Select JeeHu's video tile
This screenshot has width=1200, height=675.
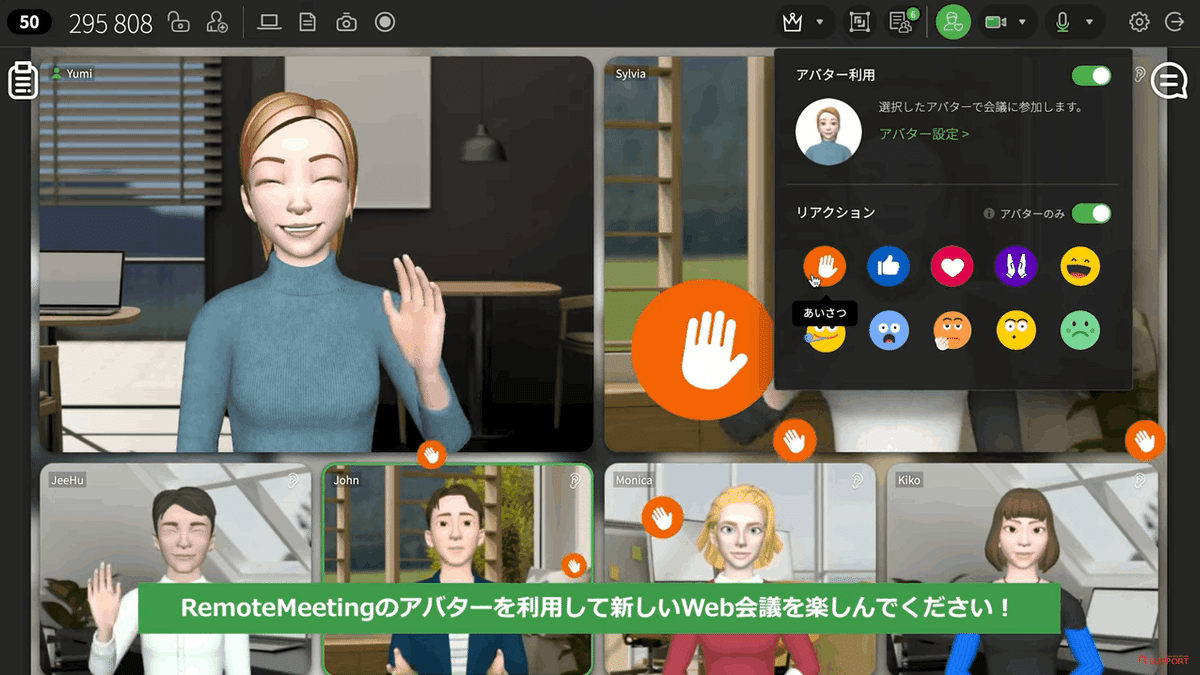coord(175,568)
